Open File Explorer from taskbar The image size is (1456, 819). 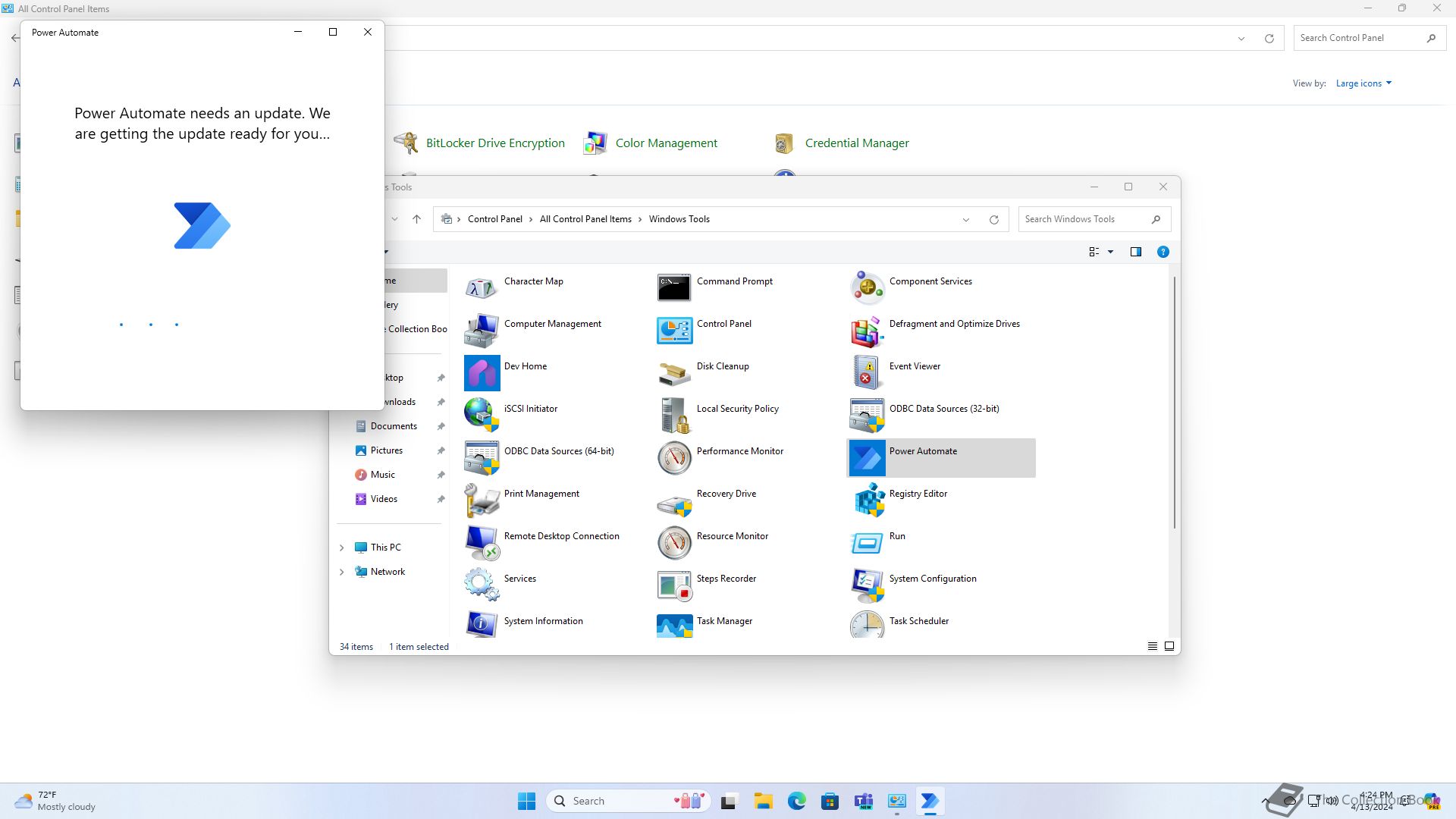(x=763, y=801)
